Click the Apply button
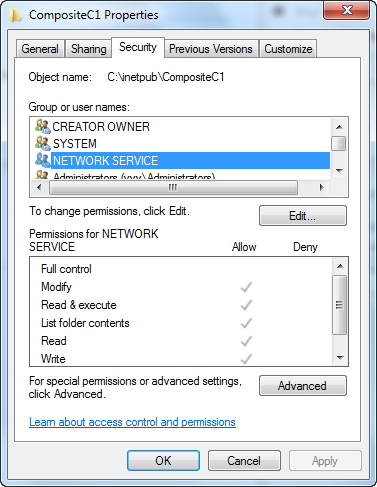Viewport: 377px width, 487px height. tap(325, 461)
